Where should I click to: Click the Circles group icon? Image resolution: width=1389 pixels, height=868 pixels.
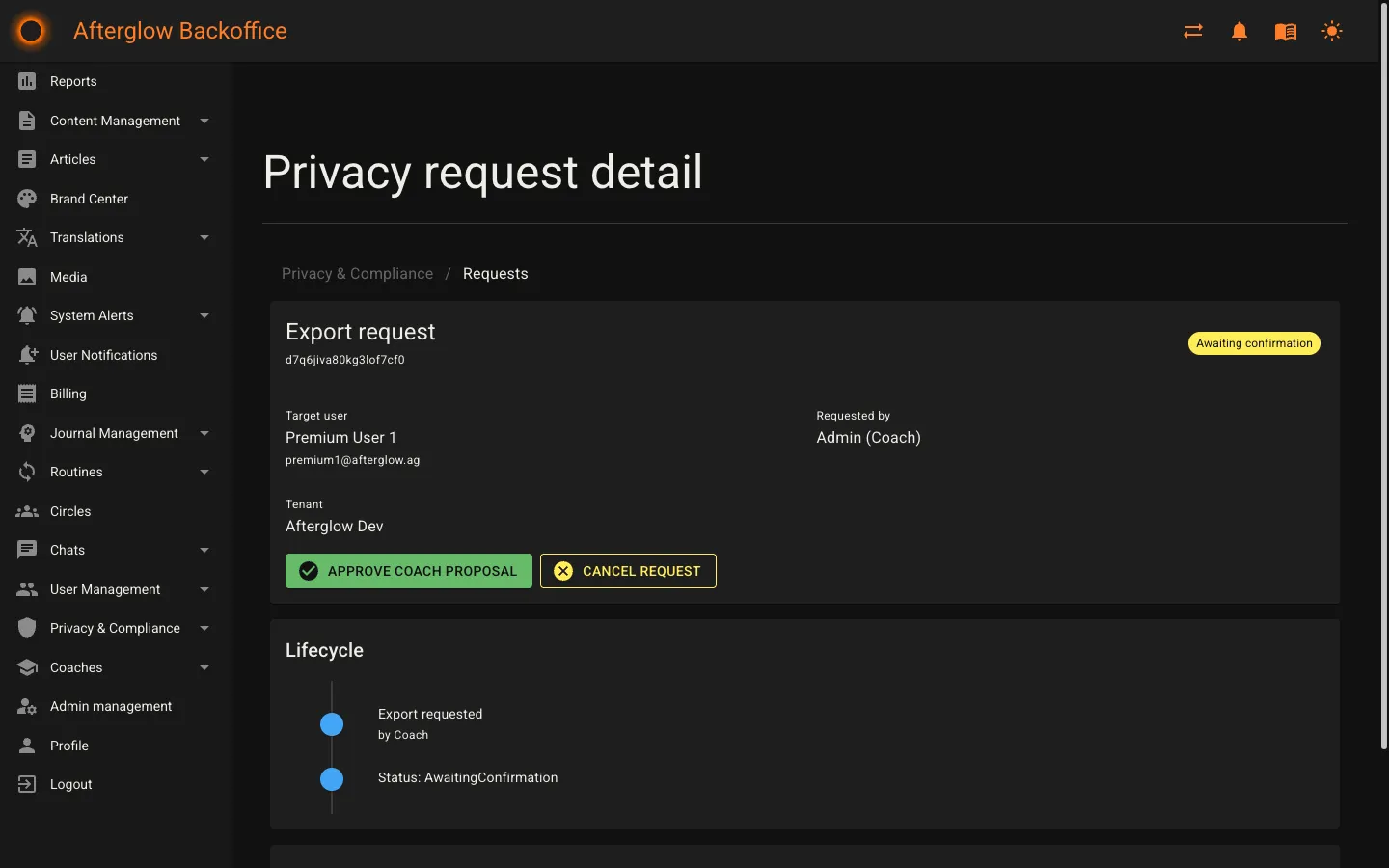[27, 511]
